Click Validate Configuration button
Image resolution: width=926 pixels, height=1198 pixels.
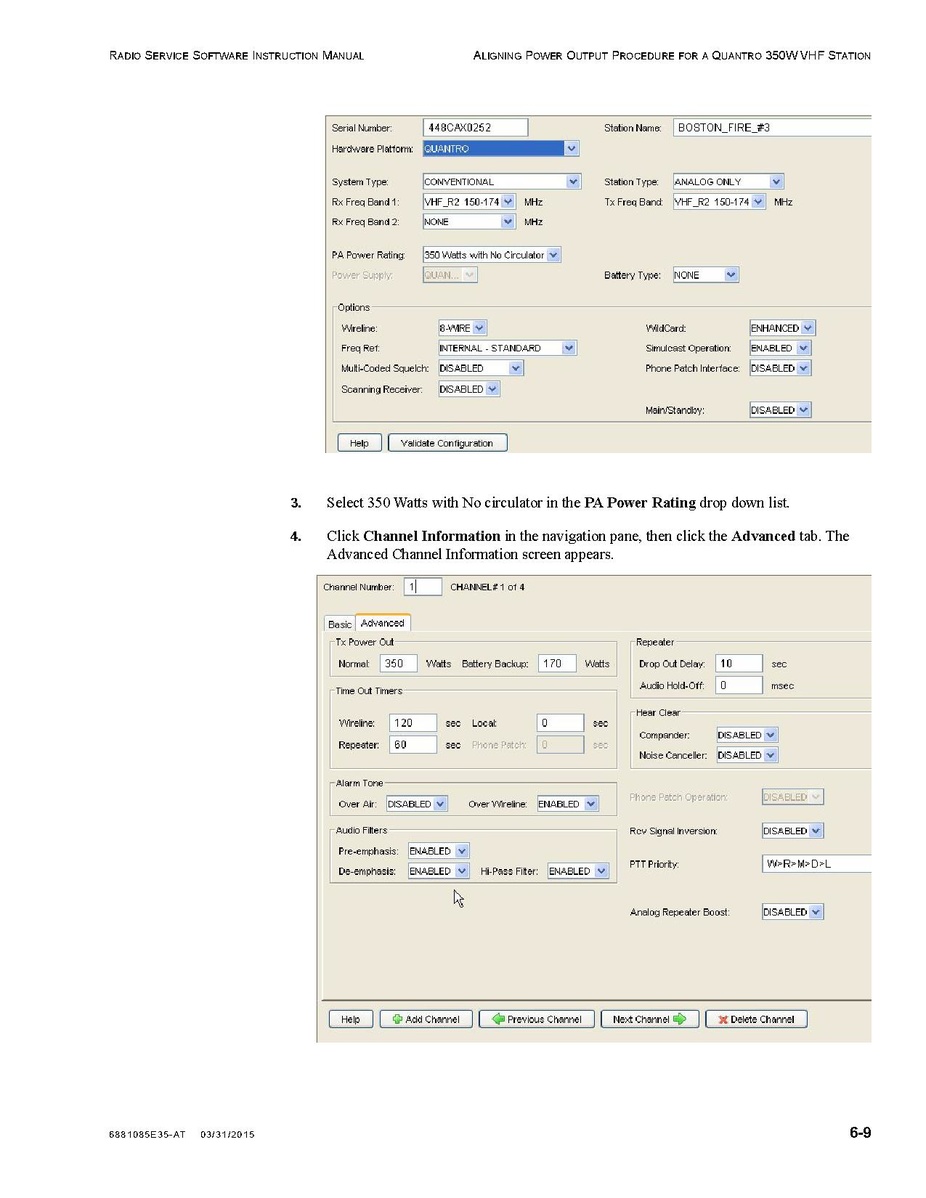point(447,443)
